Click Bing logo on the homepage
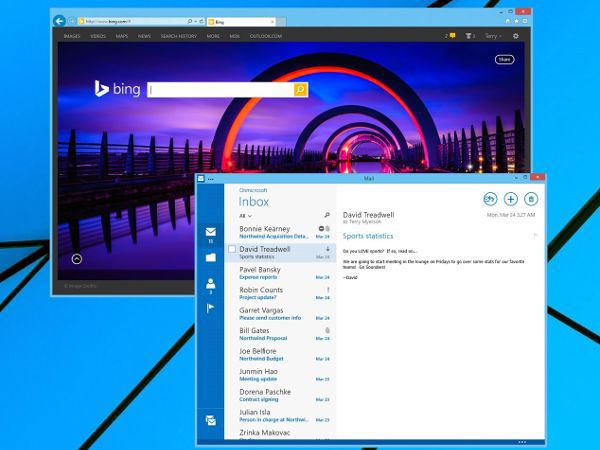The image size is (600, 450). tap(117, 89)
